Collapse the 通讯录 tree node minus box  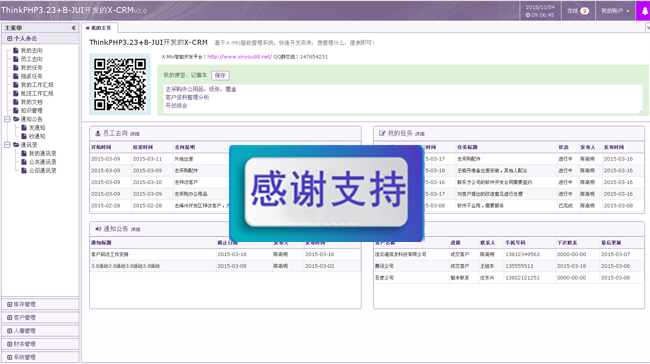(x=7, y=145)
